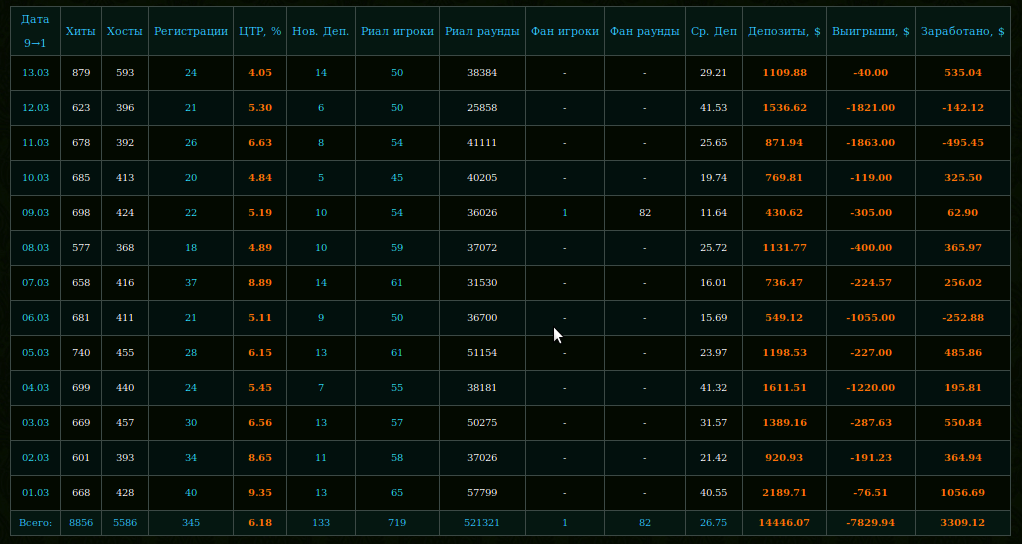
Task: Click the Риал игроки column header
Action: (x=397, y=31)
